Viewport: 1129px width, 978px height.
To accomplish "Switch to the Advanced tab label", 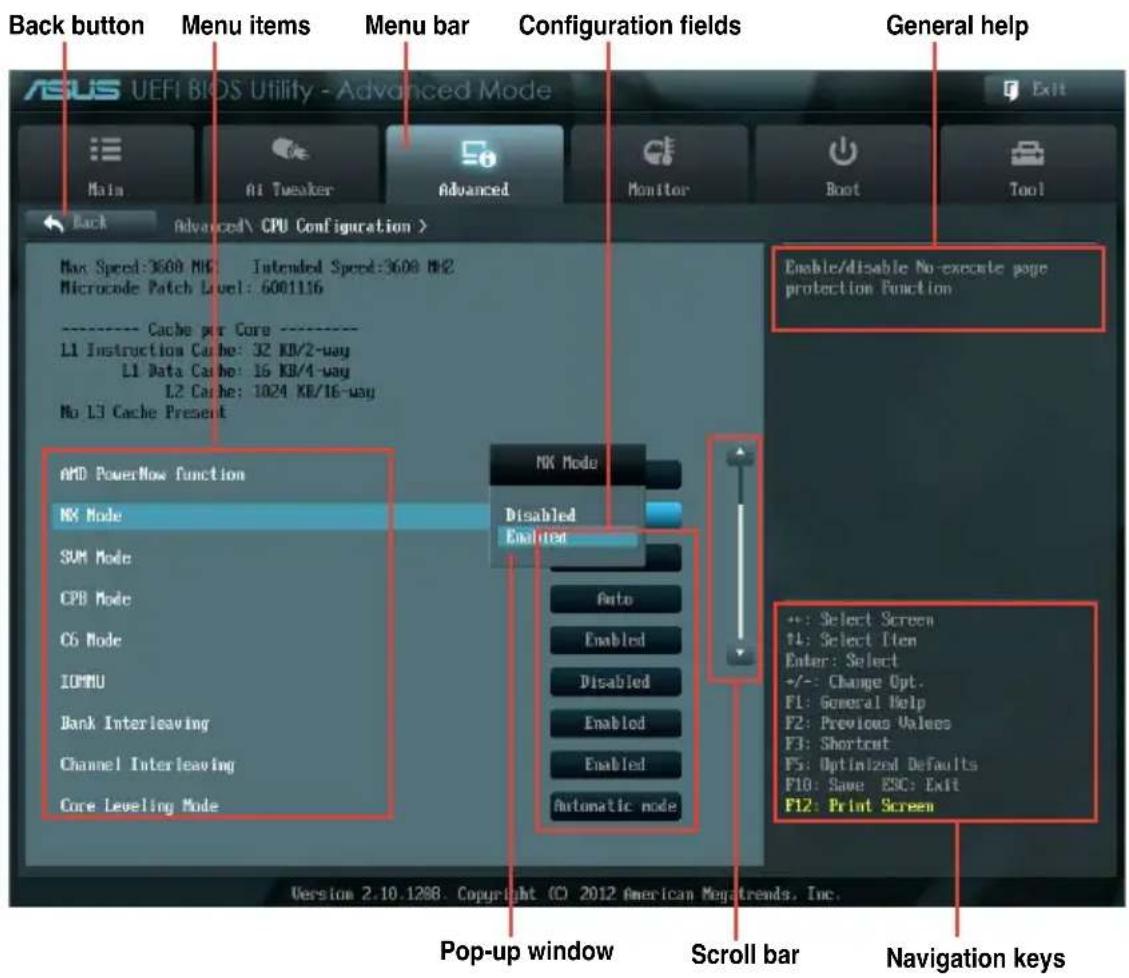I will (x=474, y=189).
